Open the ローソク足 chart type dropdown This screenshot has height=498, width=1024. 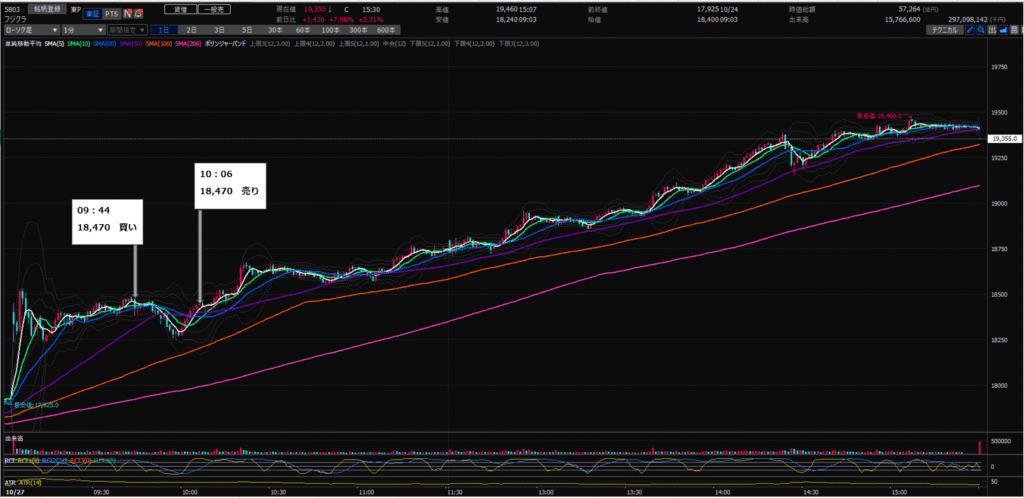click(x=31, y=31)
